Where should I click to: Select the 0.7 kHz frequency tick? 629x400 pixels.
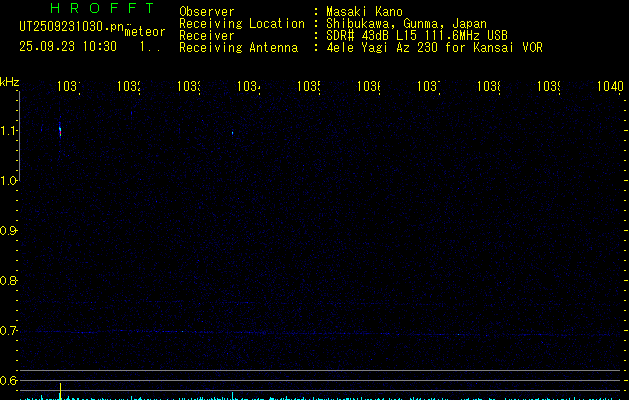pyautogui.click(x=10, y=331)
